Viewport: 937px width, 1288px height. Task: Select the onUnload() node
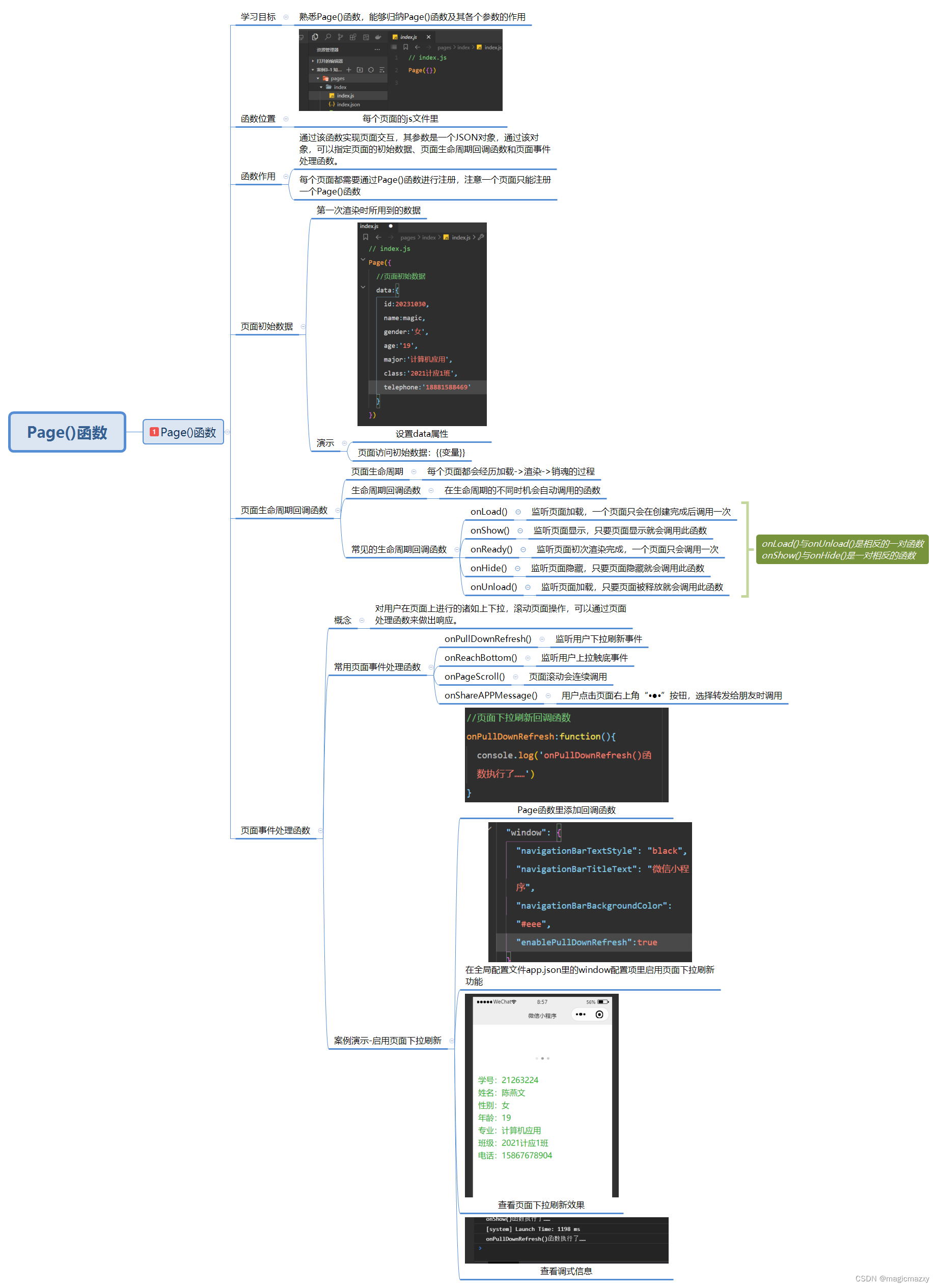[494, 587]
